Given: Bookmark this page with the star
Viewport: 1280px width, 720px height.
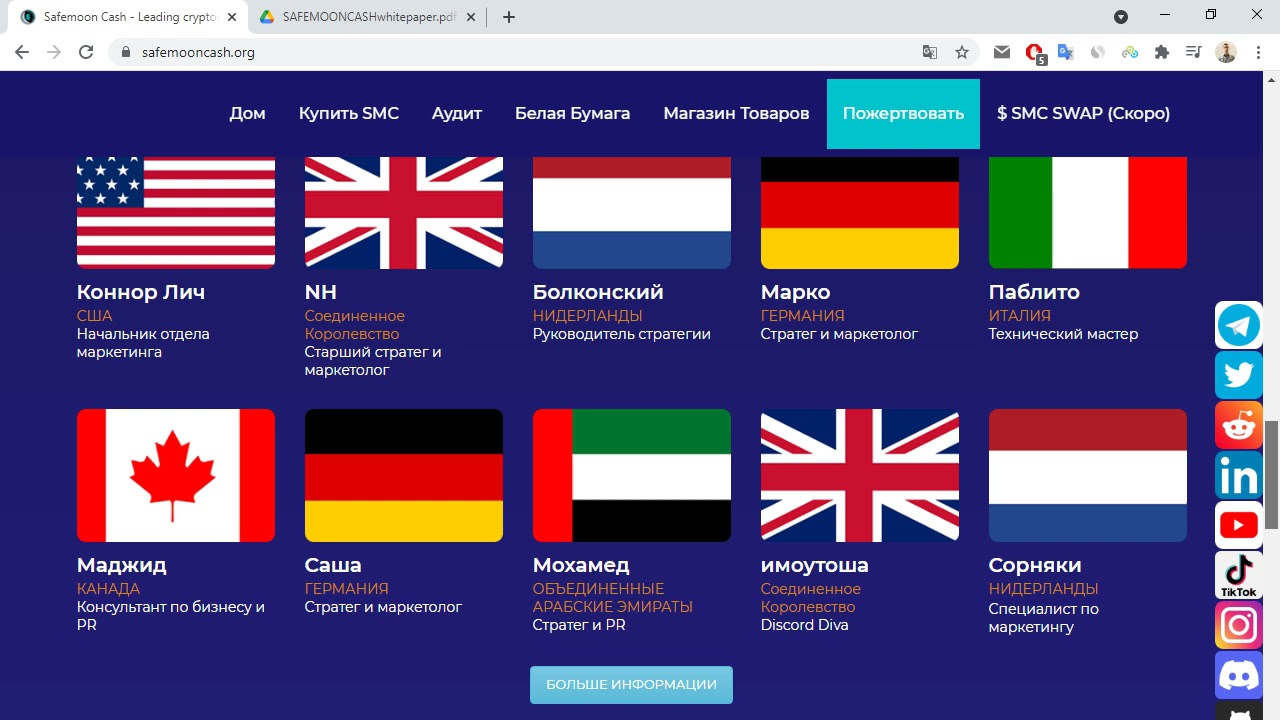Looking at the screenshot, I should tap(962, 52).
